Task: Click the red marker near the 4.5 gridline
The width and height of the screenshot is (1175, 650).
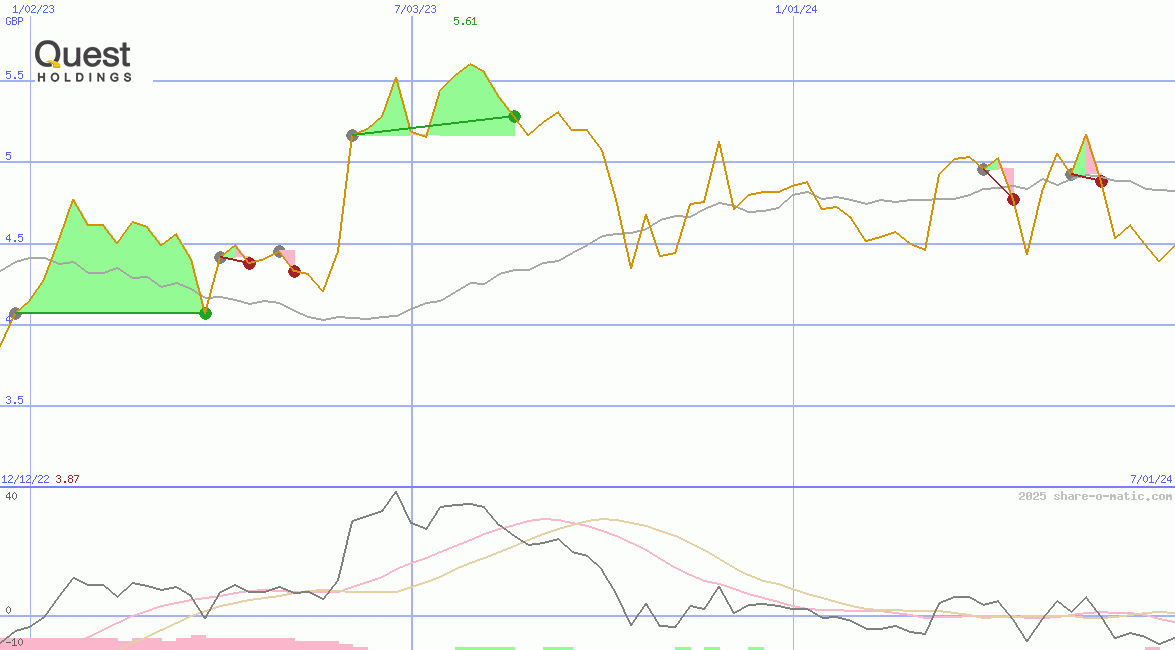Action: [x=250, y=263]
